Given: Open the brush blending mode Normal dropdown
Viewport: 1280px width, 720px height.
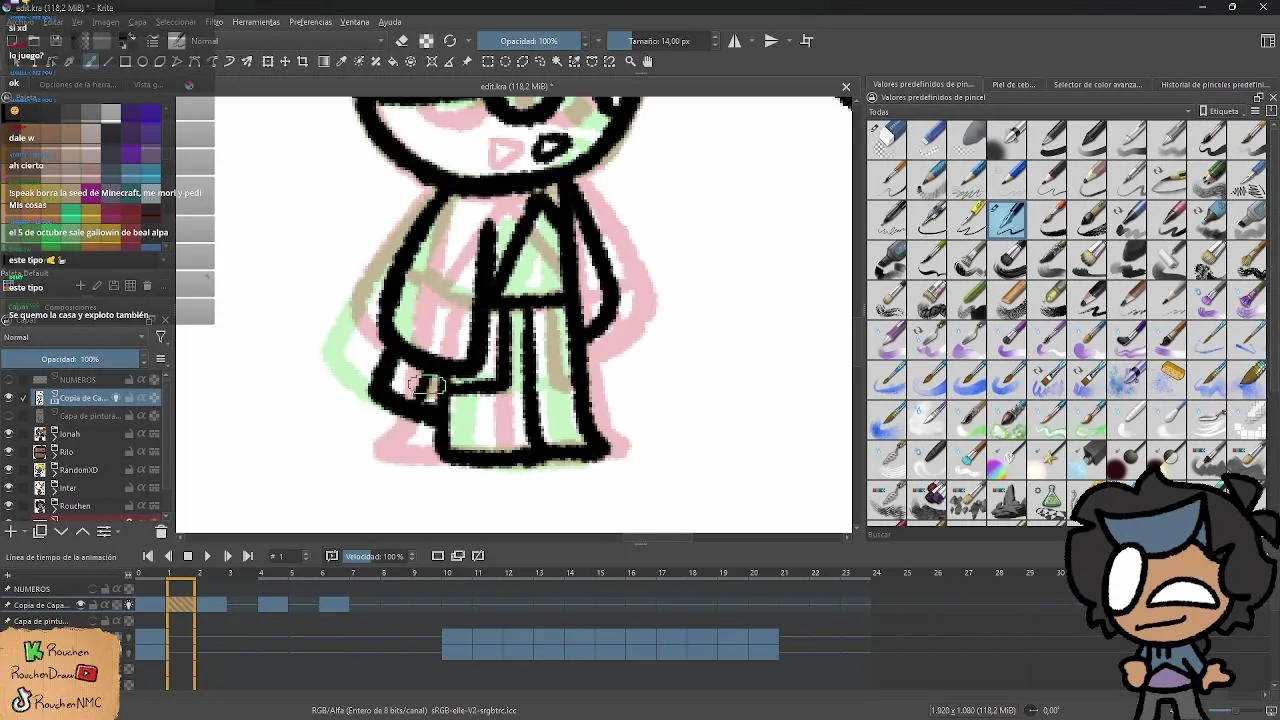Looking at the screenshot, I should pyautogui.click(x=287, y=41).
